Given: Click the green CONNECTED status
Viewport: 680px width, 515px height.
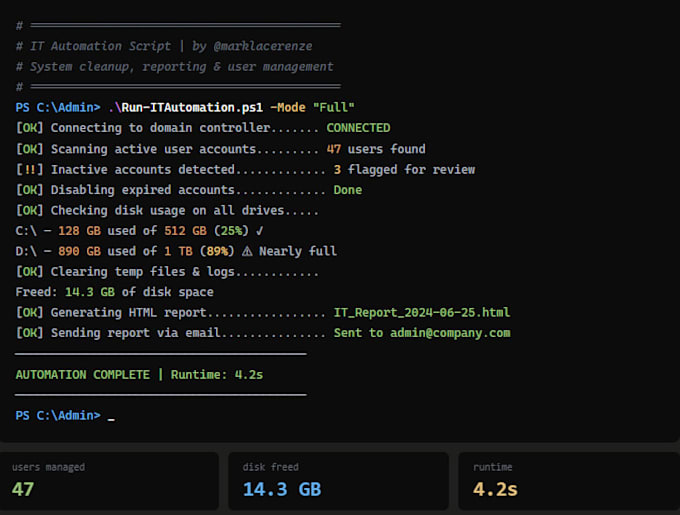Looking at the screenshot, I should click(358, 128).
